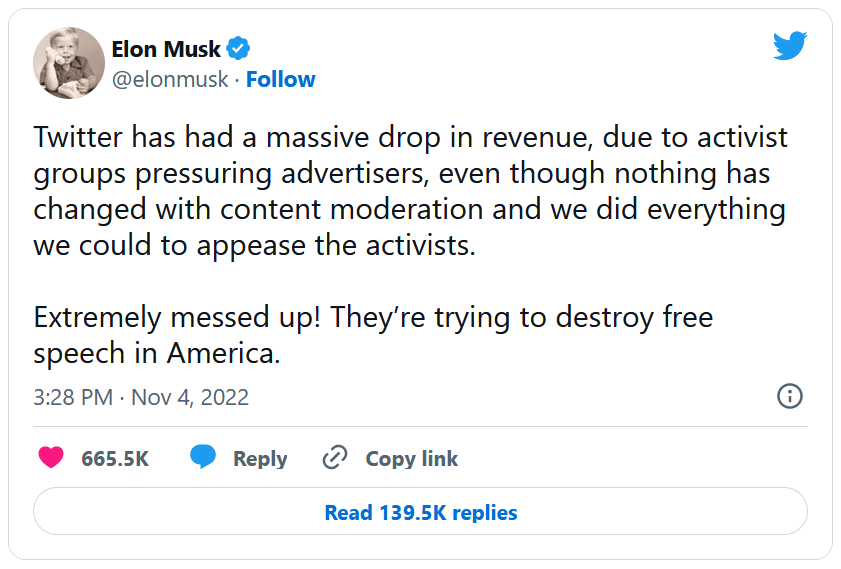The width and height of the screenshot is (841, 569).
Task: Read 139.5K replies
Action: [420, 513]
